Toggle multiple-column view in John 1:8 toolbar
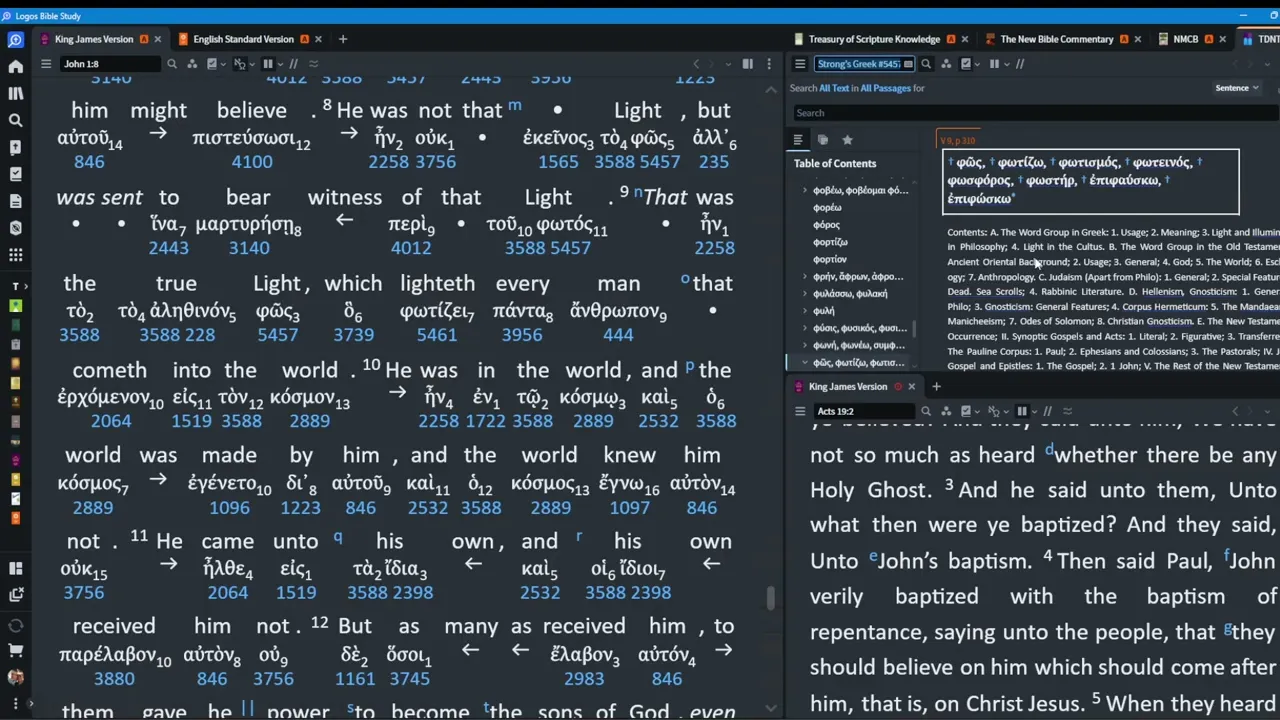This screenshot has height=720, width=1280. point(269,64)
